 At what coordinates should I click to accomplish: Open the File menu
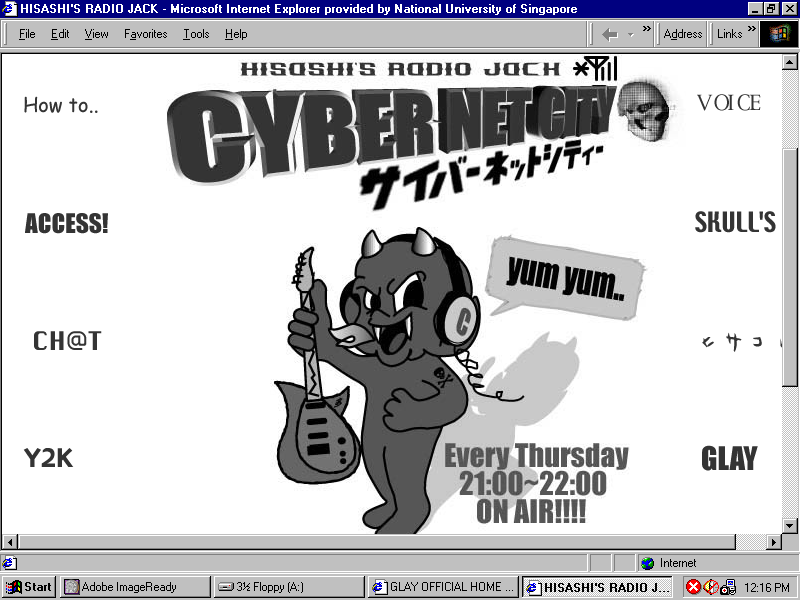pos(27,34)
